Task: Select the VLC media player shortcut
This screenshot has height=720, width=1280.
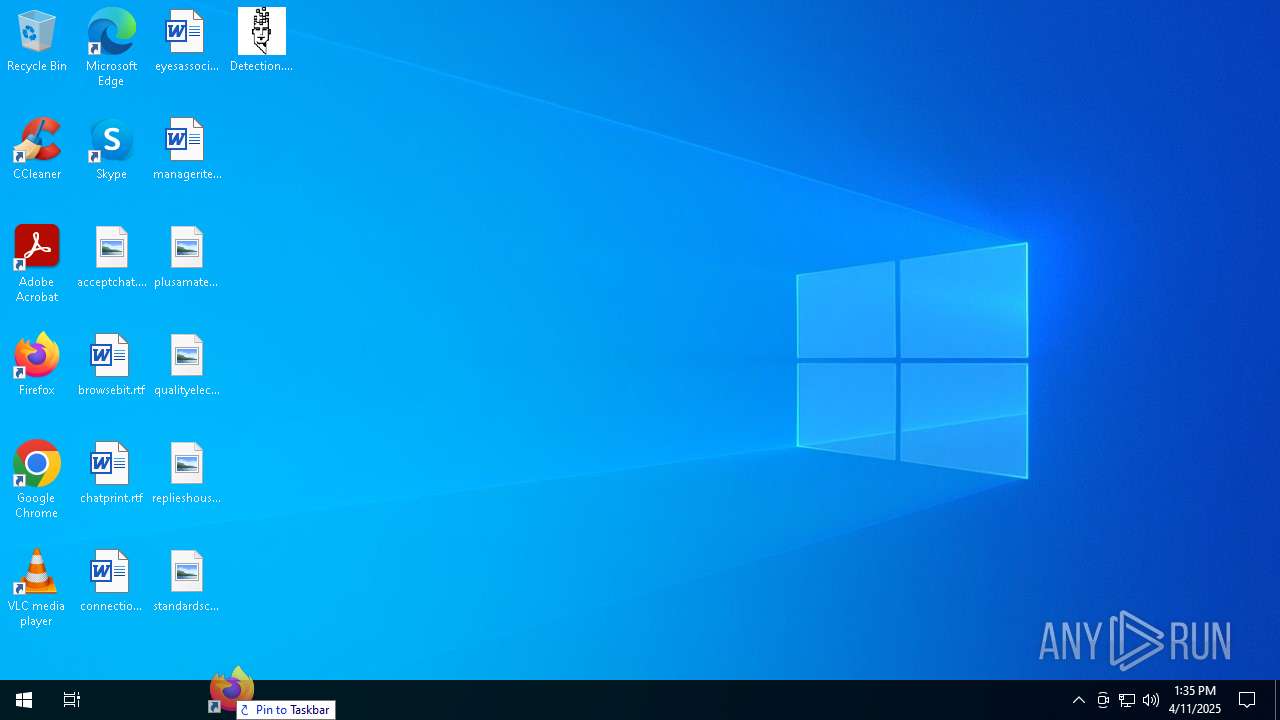Action: click(x=37, y=588)
